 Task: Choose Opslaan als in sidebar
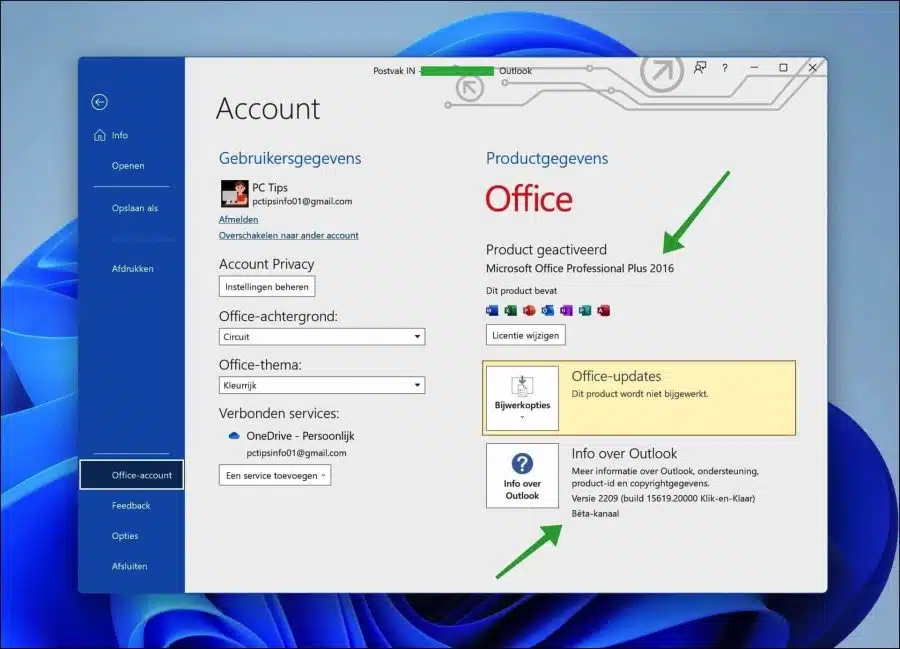point(135,208)
